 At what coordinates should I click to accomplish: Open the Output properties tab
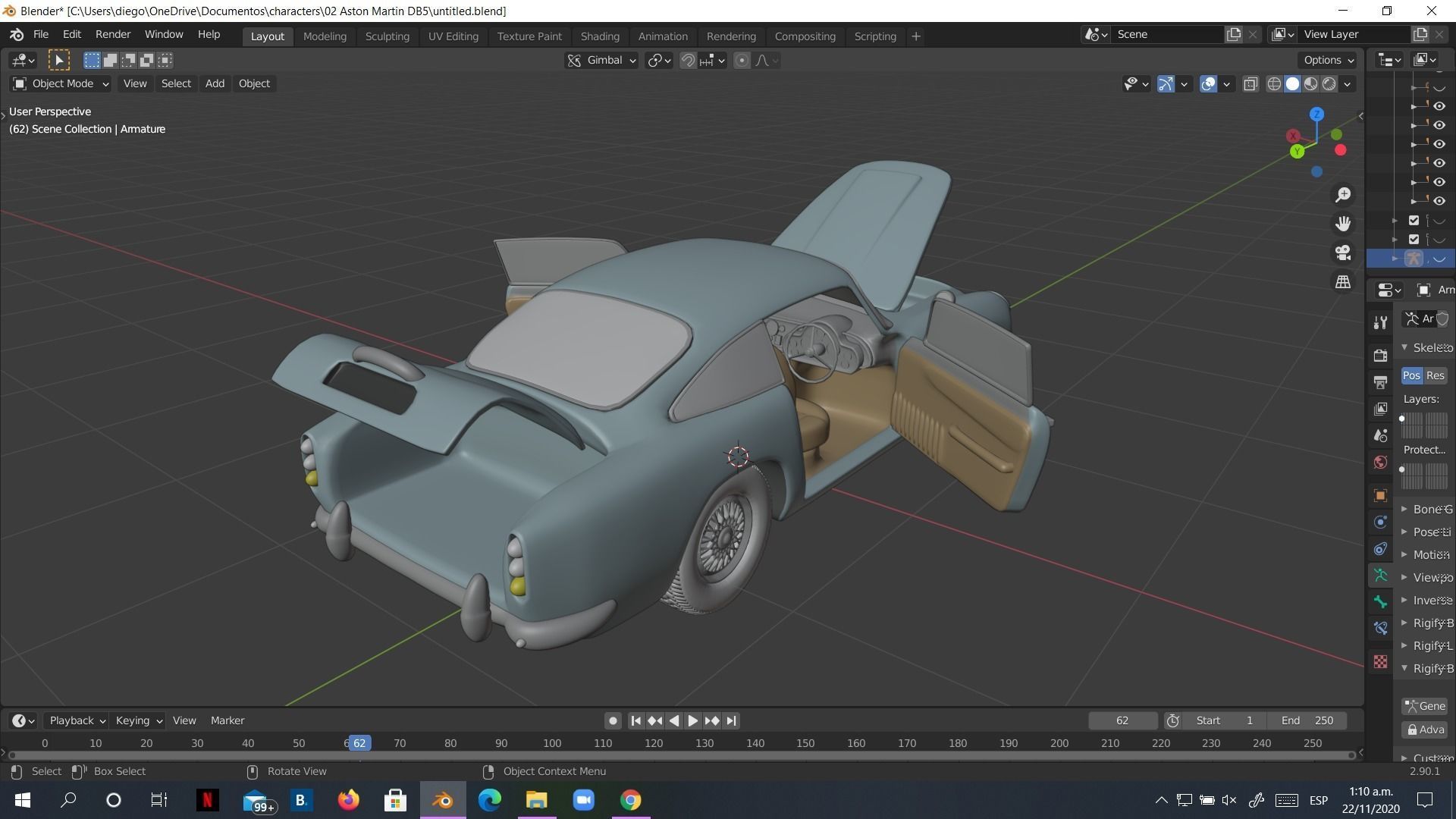tap(1380, 382)
